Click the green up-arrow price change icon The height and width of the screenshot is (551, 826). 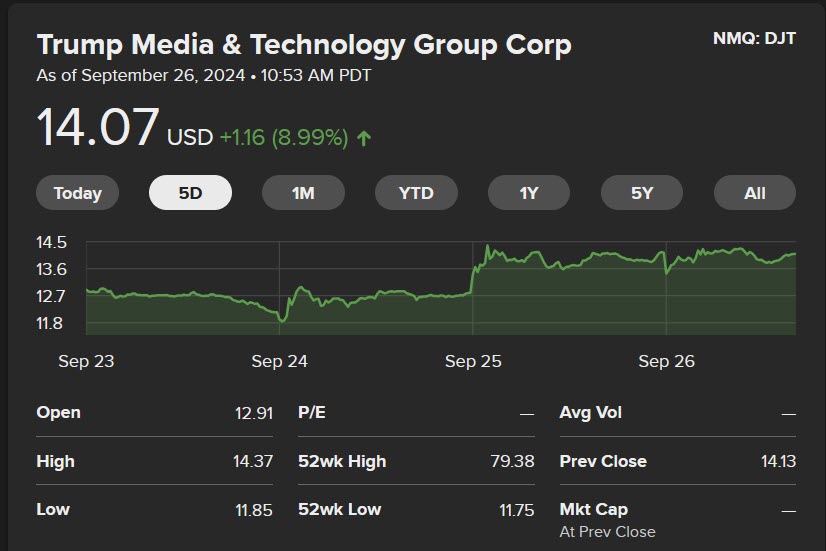(x=364, y=139)
